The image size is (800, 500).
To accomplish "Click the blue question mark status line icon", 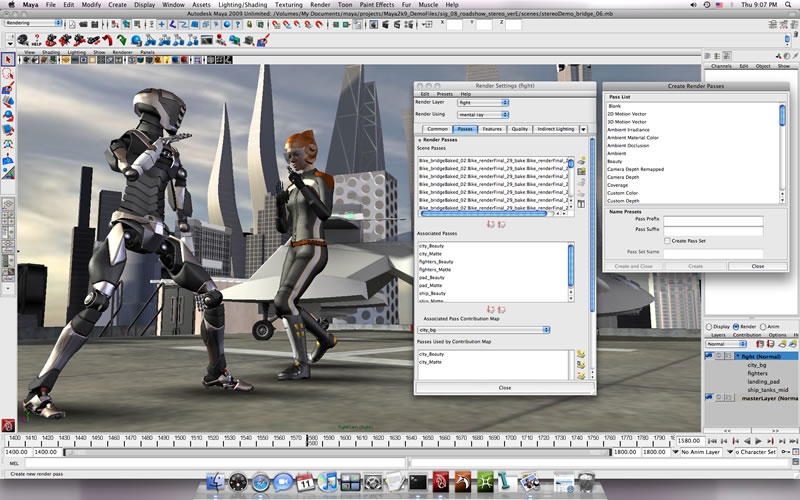I will tap(238, 24).
